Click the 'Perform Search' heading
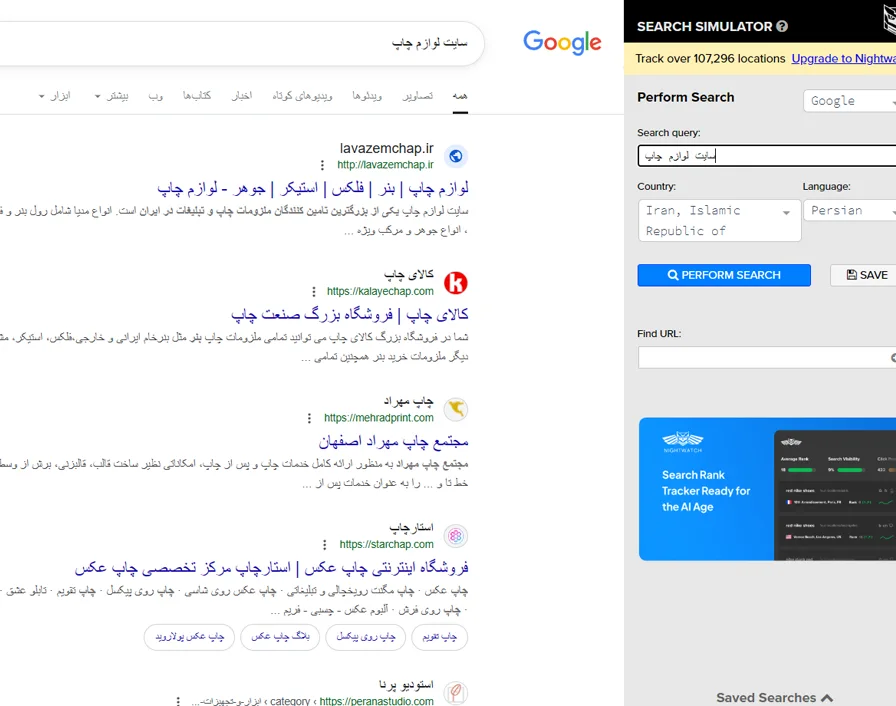The width and height of the screenshot is (896, 706). coord(686,98)
